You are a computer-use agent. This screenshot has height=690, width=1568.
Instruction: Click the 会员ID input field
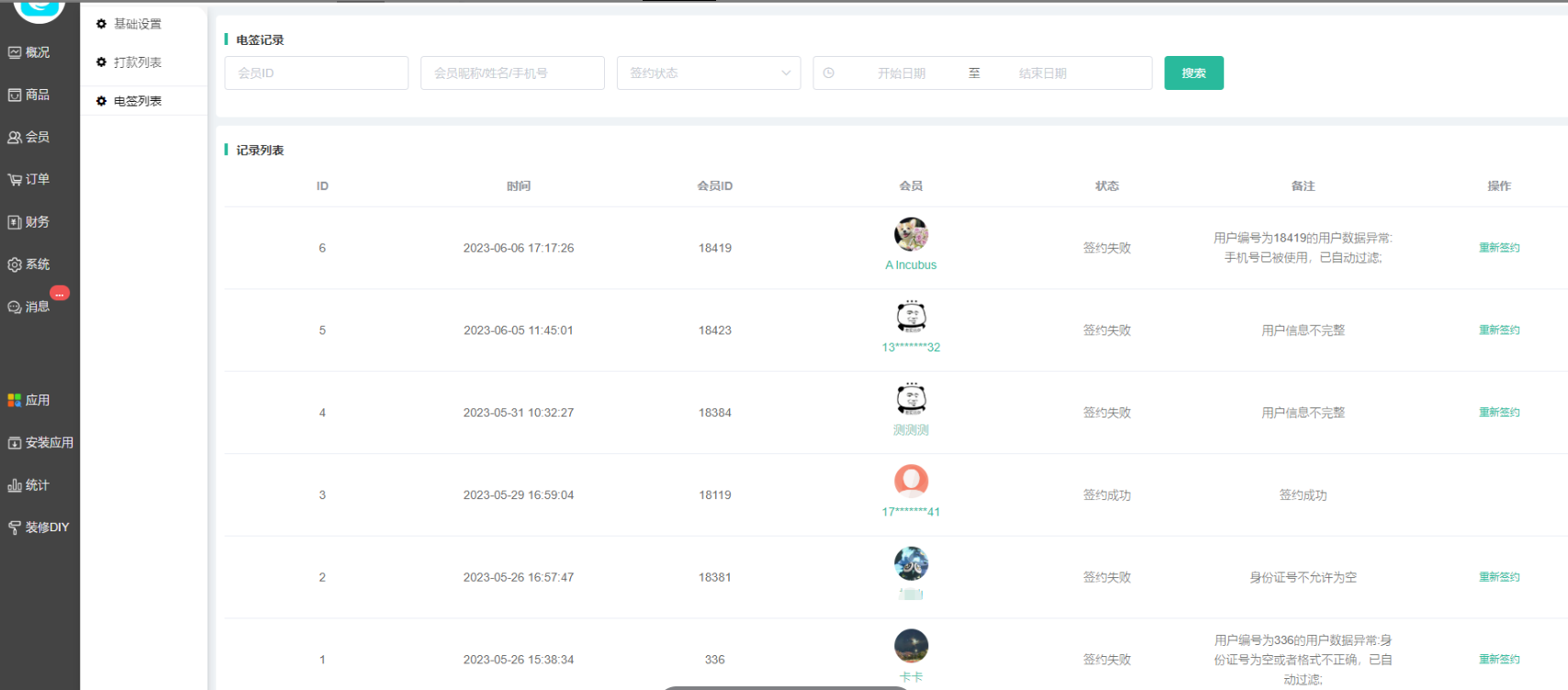click(316, 73)
